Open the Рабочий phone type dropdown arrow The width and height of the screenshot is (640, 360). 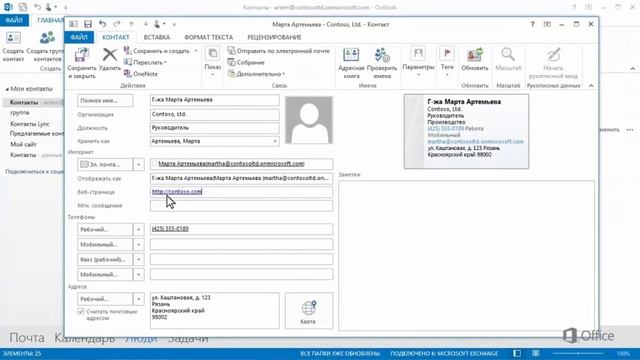[x=139, y=229]
